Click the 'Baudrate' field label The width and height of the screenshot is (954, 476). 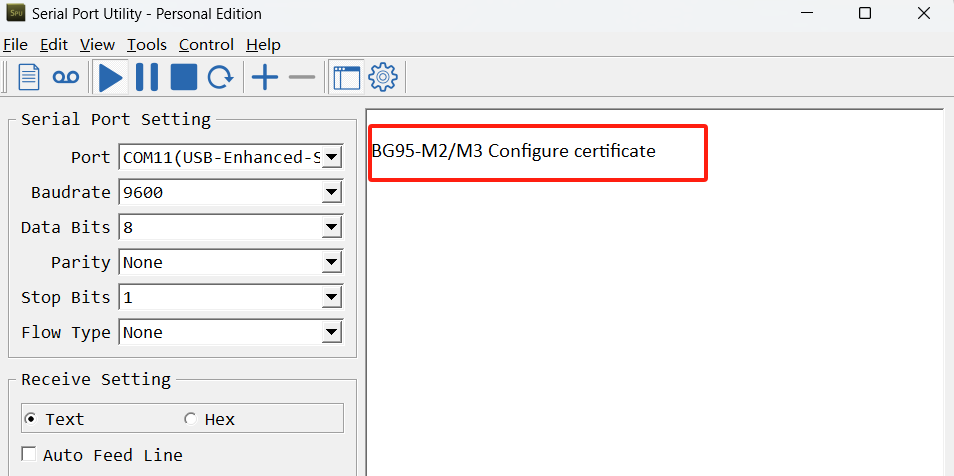point(71,192)
